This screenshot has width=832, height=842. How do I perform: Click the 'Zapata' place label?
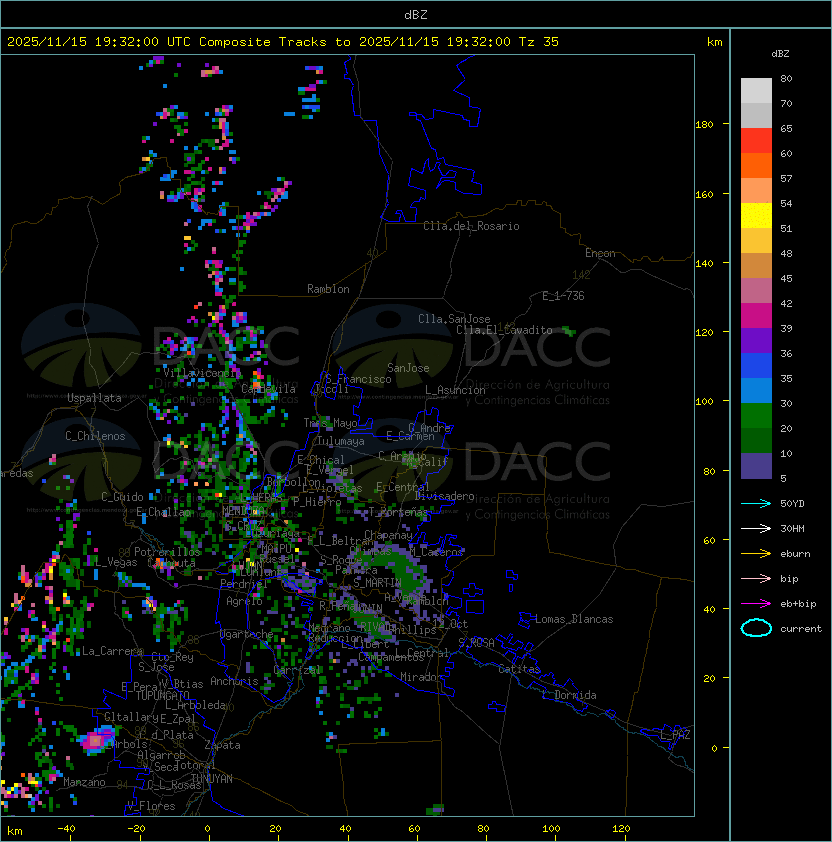[222, 745]
